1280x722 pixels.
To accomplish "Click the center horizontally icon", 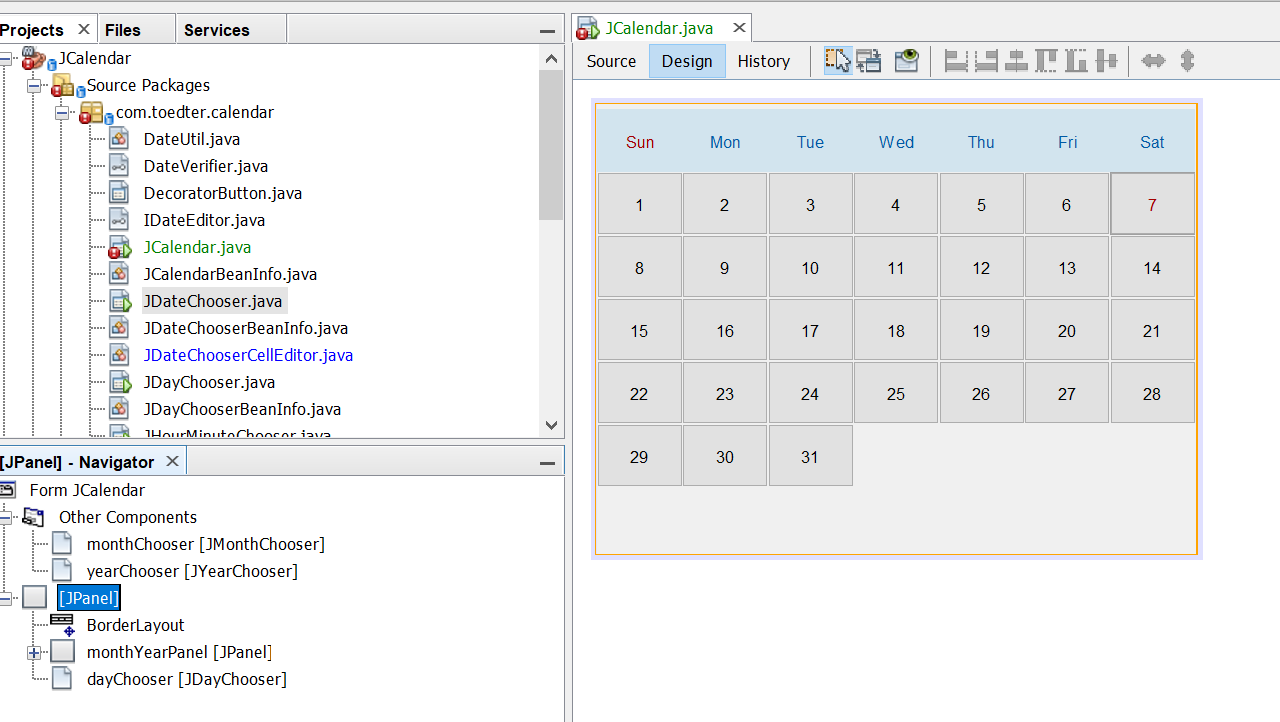I will (1016, 61).
